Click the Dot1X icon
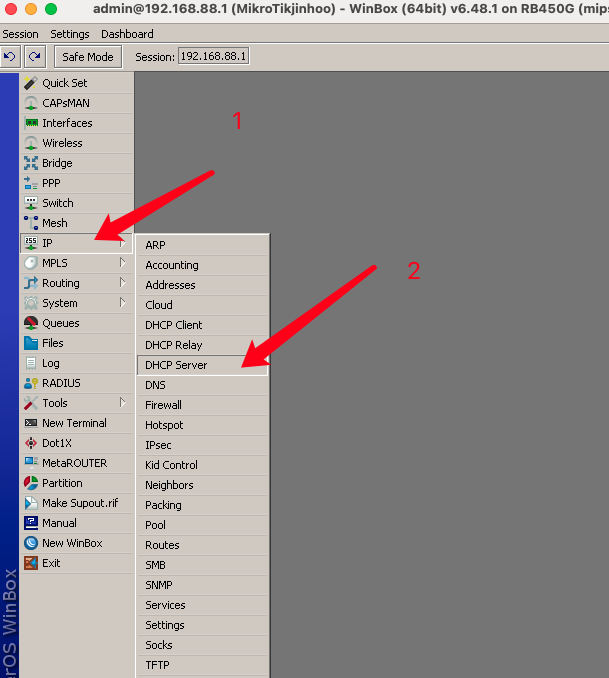Screen dimensions: 609x678 click(x=31, y=443)
